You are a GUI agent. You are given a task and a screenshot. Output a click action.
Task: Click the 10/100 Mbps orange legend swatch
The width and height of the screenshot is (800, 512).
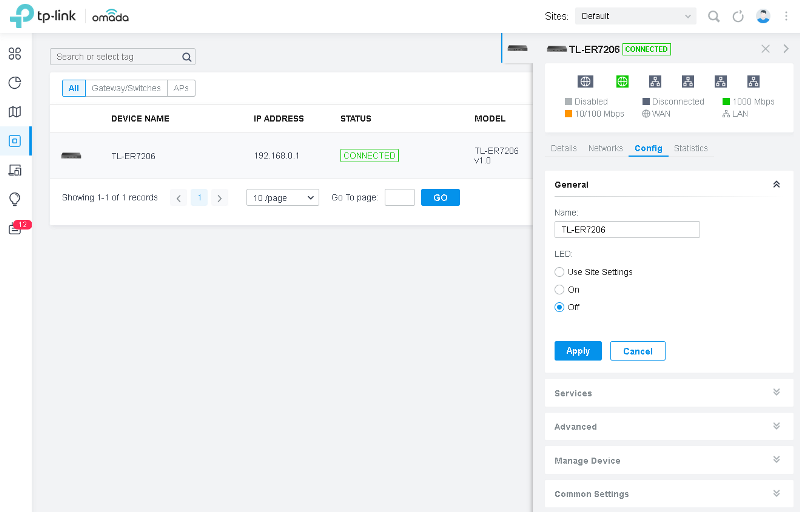tap(568, 114)
